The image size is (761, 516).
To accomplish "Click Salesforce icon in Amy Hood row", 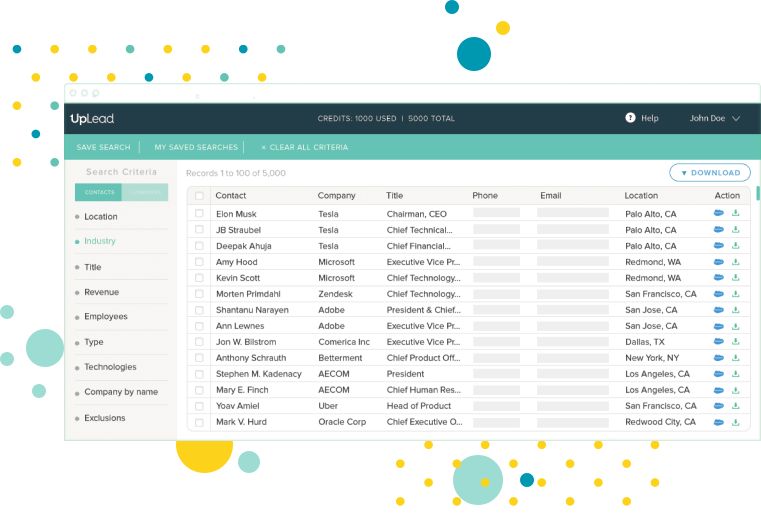I will click(719, 262).
